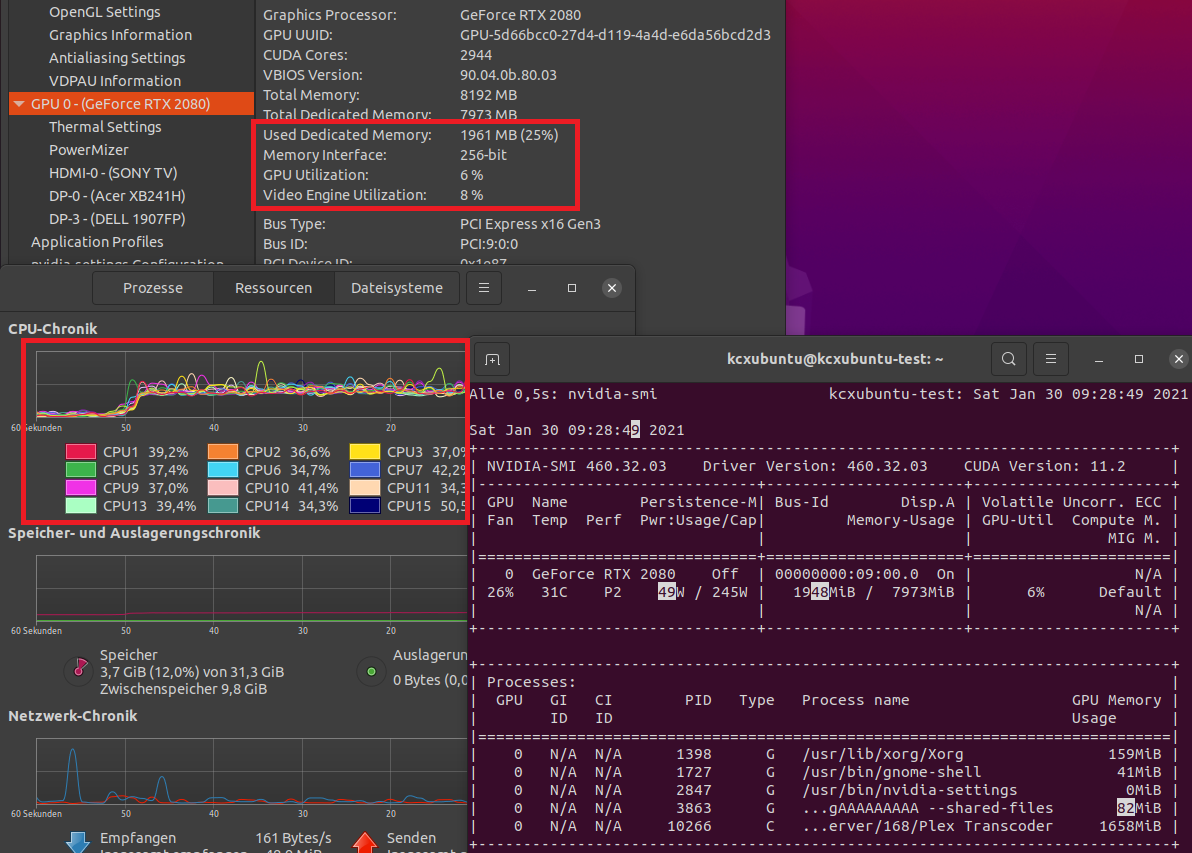1192x853 pixels.
Task: Click the Empfangen download arrow icon
Action: click(x=78, y=842)
